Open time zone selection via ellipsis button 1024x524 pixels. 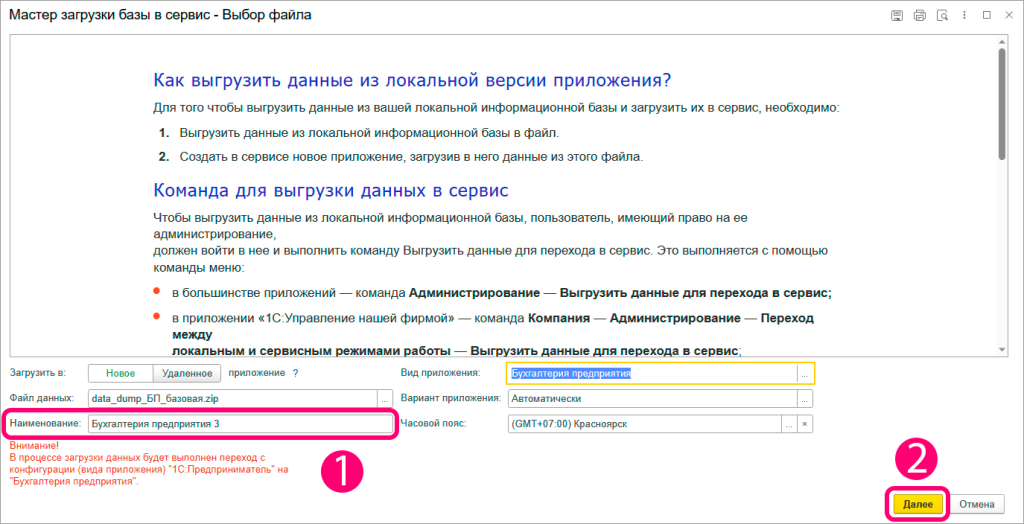789,423
